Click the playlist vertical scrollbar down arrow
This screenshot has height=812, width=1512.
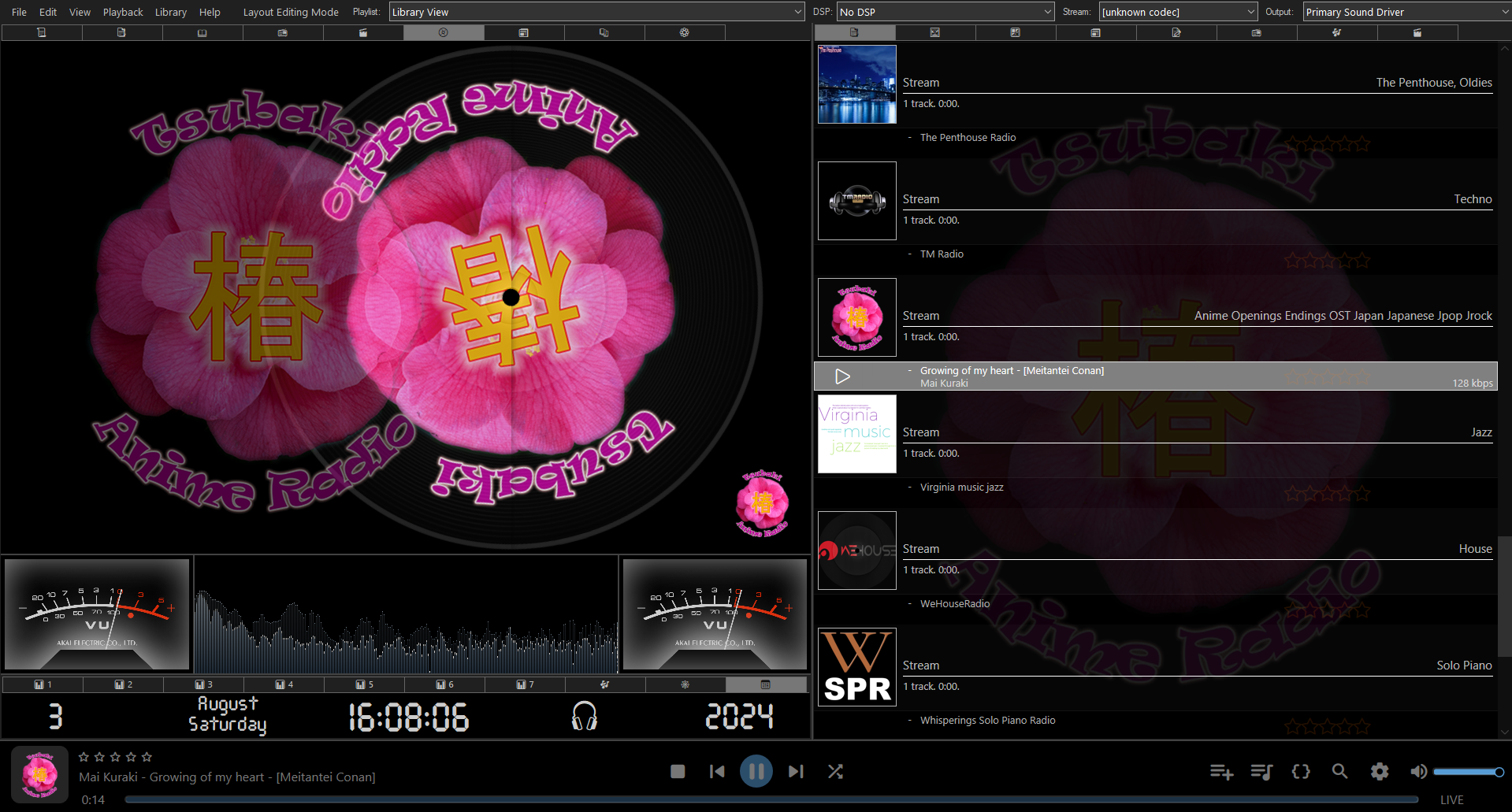1505,732
